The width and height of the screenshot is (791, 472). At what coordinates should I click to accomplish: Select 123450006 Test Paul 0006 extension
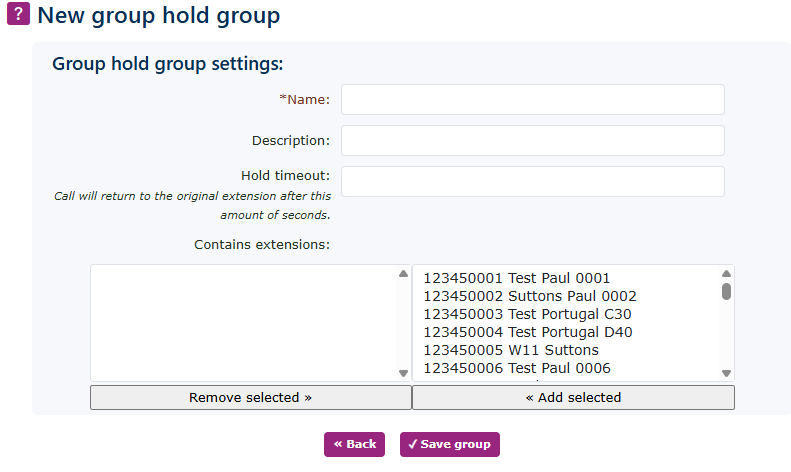click(516, 368)
